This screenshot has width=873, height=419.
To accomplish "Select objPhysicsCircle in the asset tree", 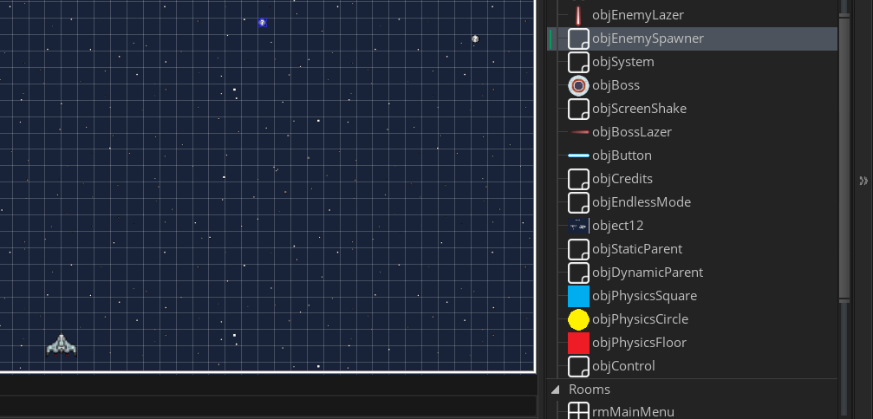I will [640, 319].
